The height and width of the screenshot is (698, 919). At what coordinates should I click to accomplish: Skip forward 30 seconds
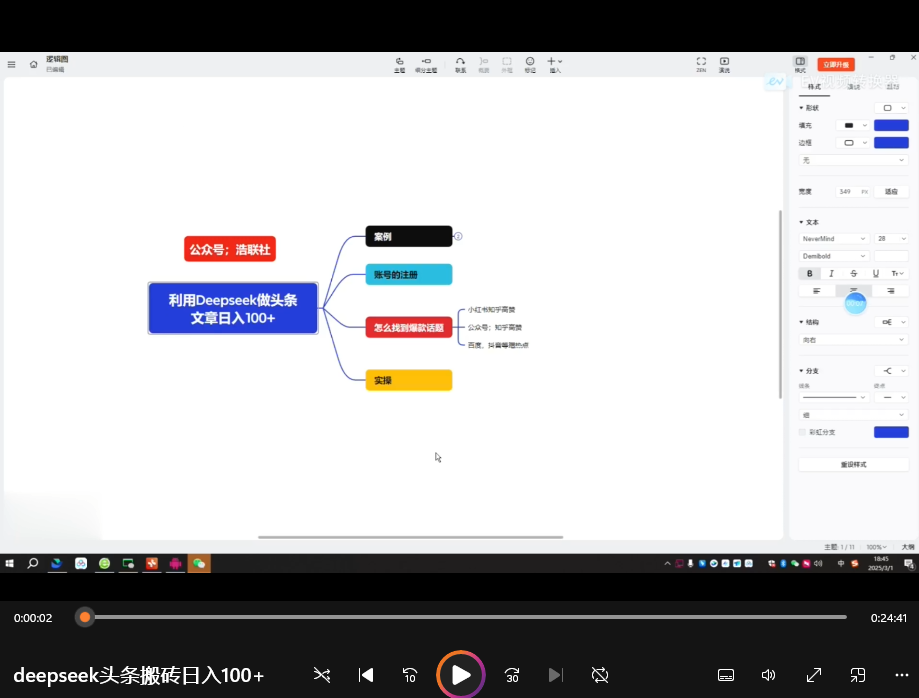coord(512,675)
